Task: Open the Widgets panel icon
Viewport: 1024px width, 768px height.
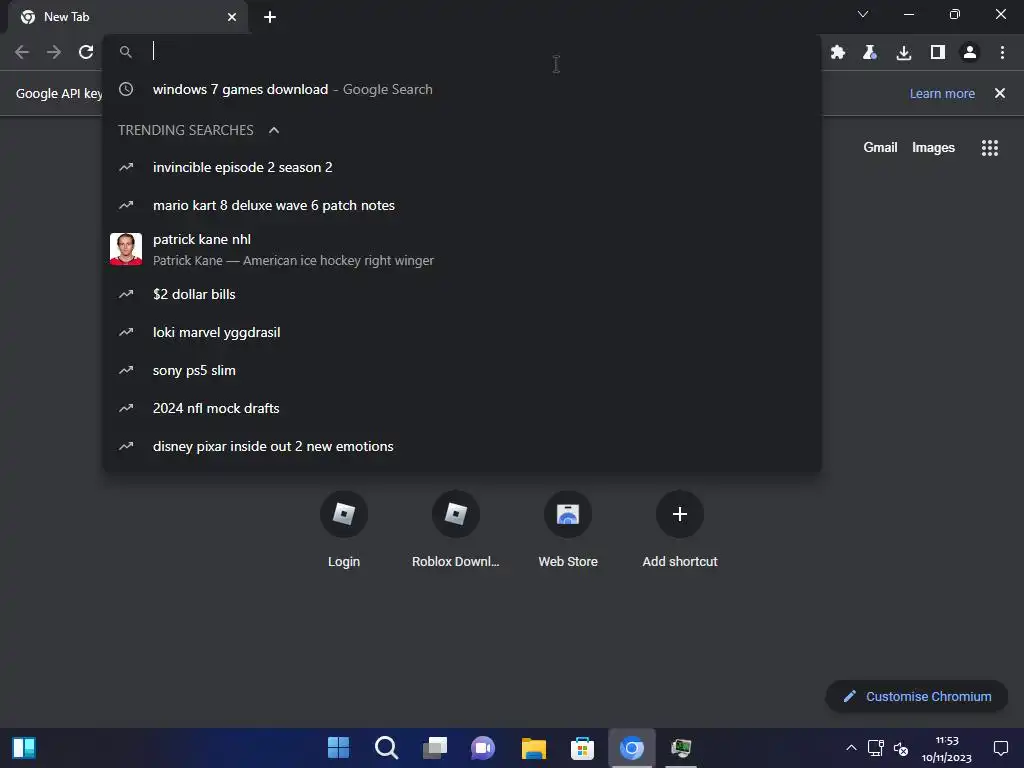Action: coord(24,748)
